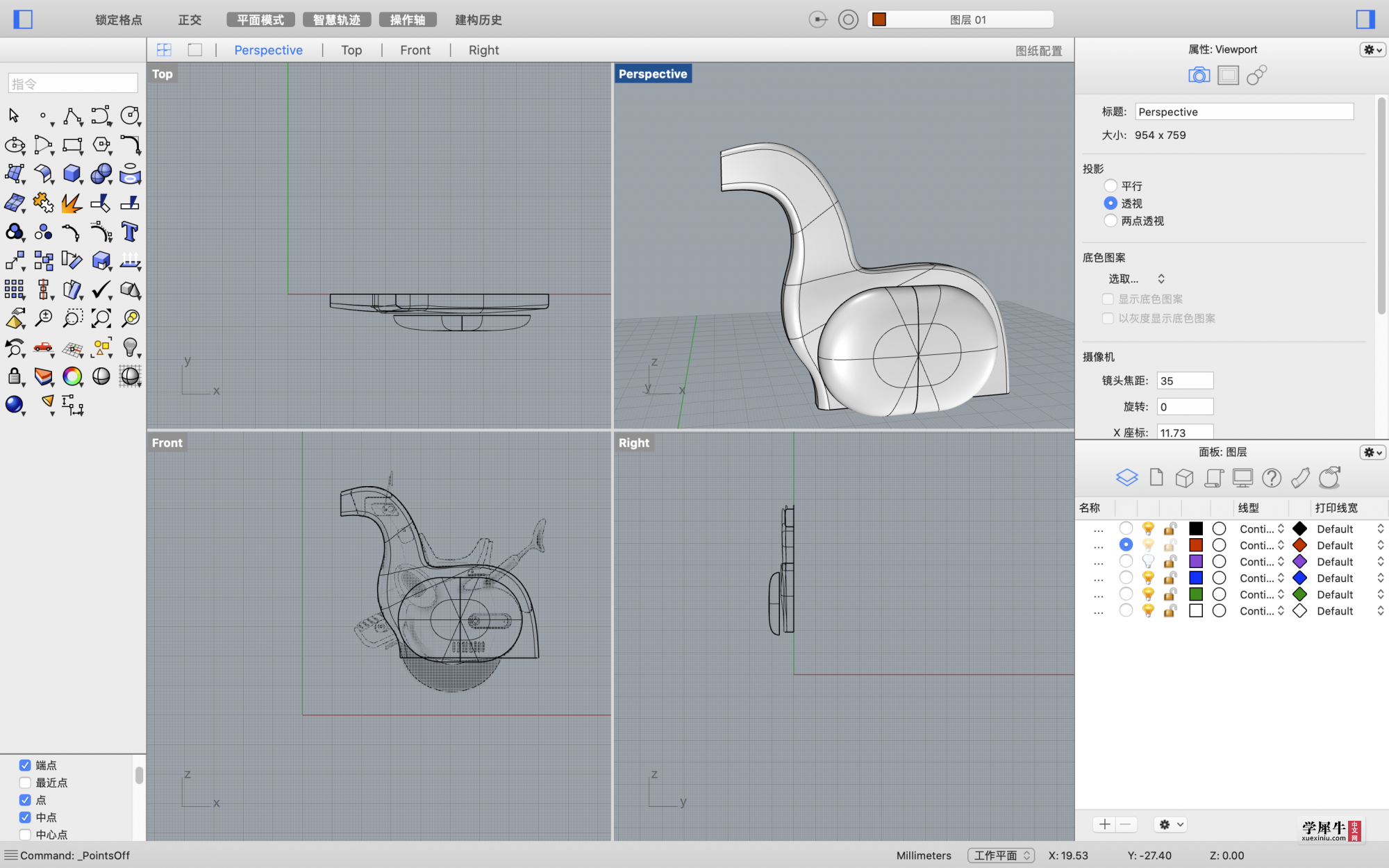Open the 图层 01 layer dropdown
This screenshot has height=868, width=1389.
click(x=961, y=19)
